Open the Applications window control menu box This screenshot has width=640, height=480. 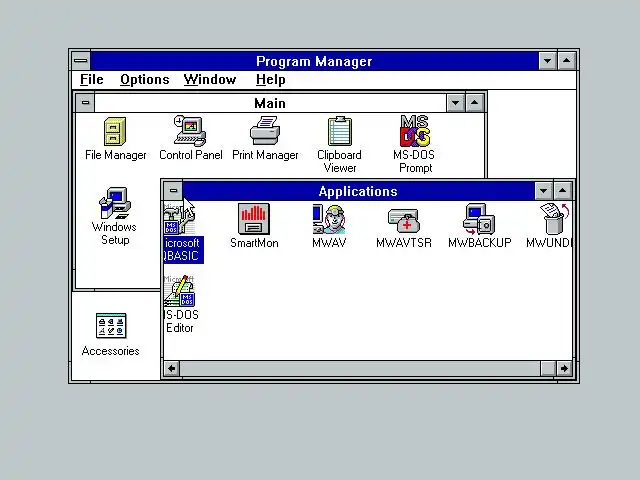pyautogui.click(x=173, y=191)
